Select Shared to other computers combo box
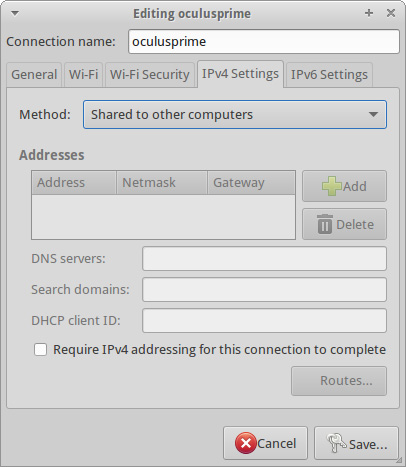Screen dimensions: 406x467 [x=235, y=114]
